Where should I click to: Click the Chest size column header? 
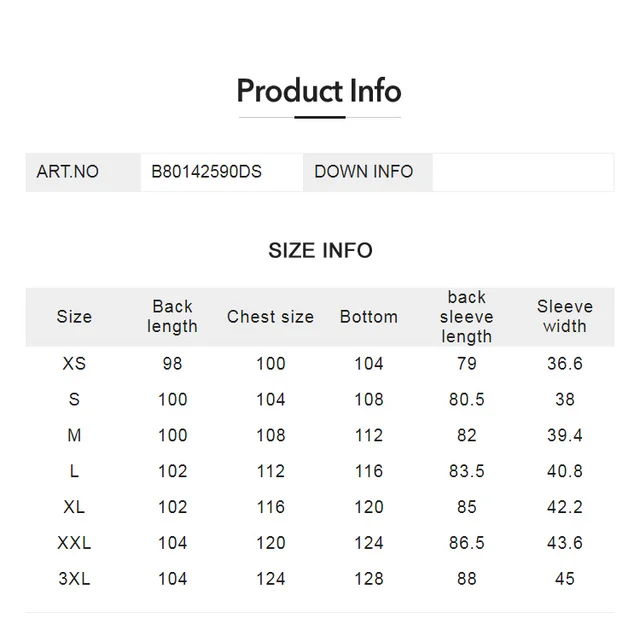tap(270, 317)
